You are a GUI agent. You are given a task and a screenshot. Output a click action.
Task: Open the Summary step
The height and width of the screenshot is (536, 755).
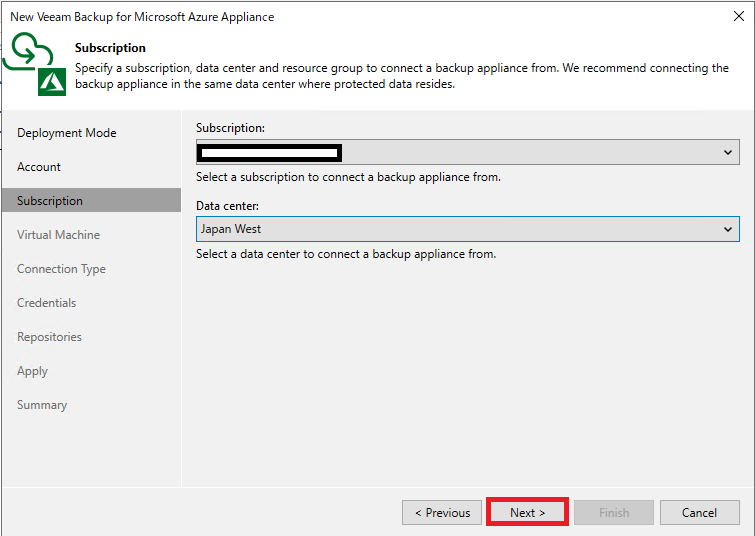42,405
